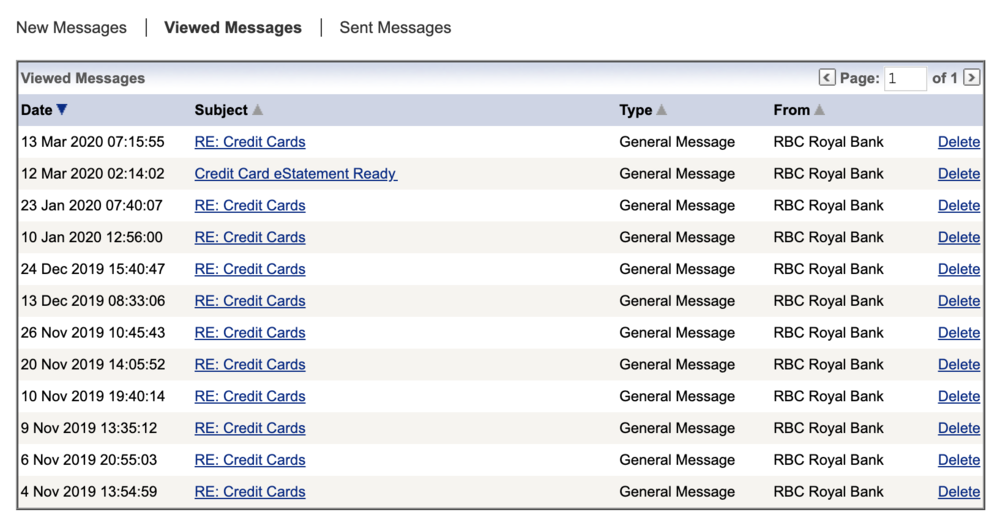This screenshot has width=1000, height=526.
Task: Click the next page arrow icon
Action: (971, 78)
